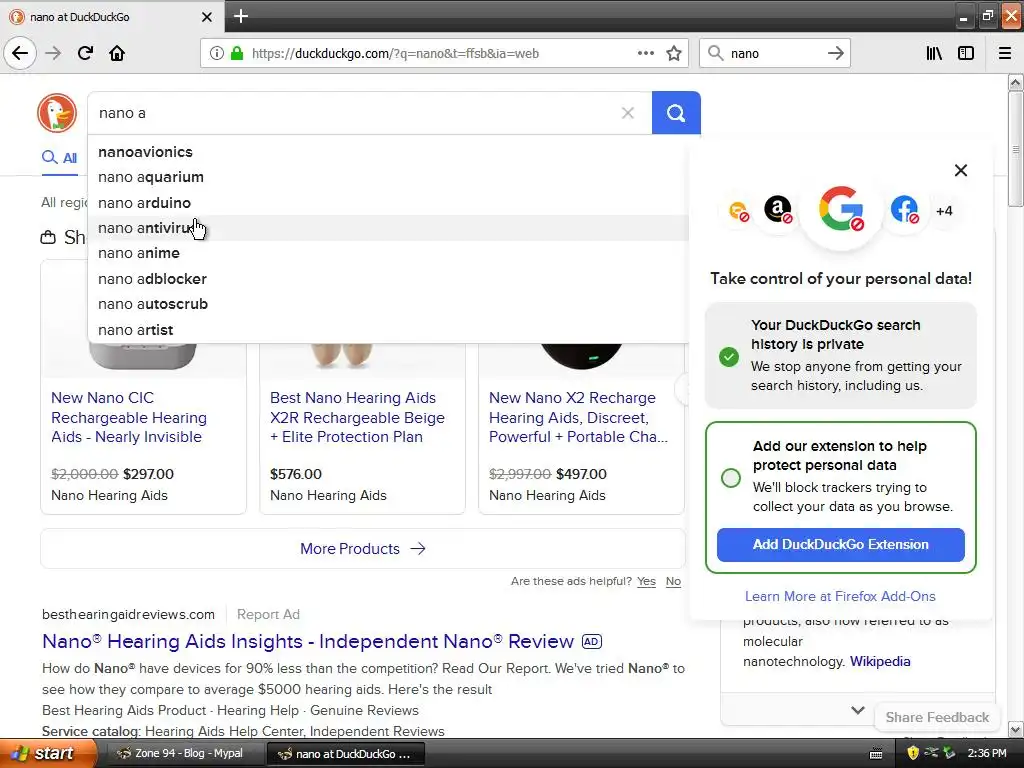1024x768 pixels.
Task: Click Report Ad link
Action: coord(268,615)
